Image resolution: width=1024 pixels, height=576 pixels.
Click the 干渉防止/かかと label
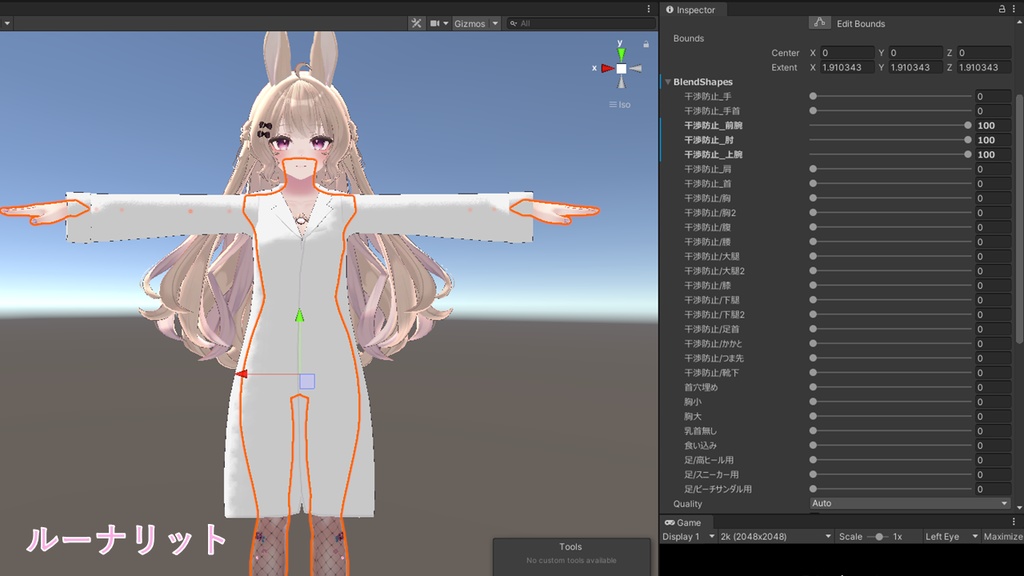pos(713,344)
